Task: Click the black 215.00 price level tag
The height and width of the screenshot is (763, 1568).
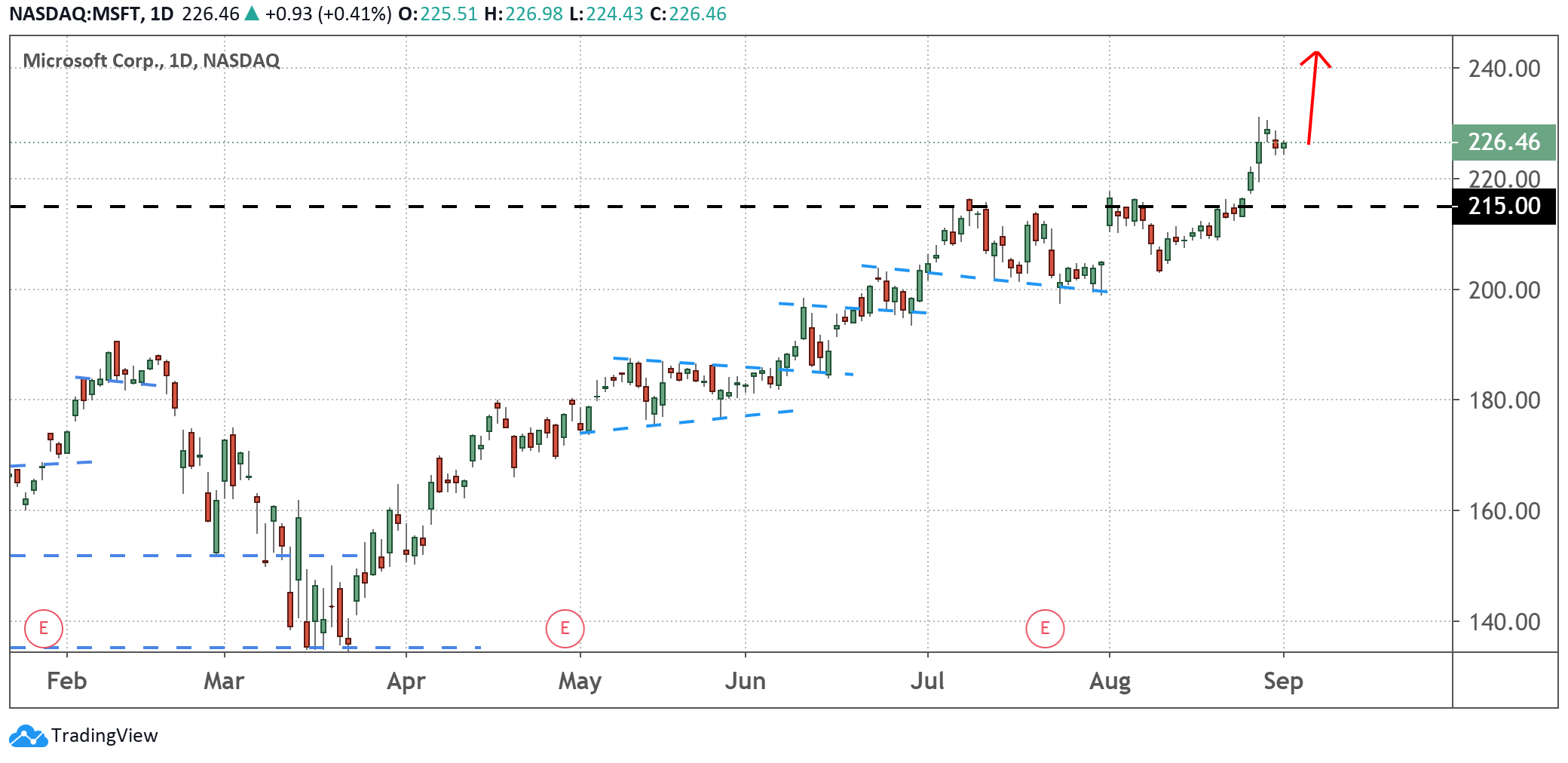Action: pos(1504,206)
